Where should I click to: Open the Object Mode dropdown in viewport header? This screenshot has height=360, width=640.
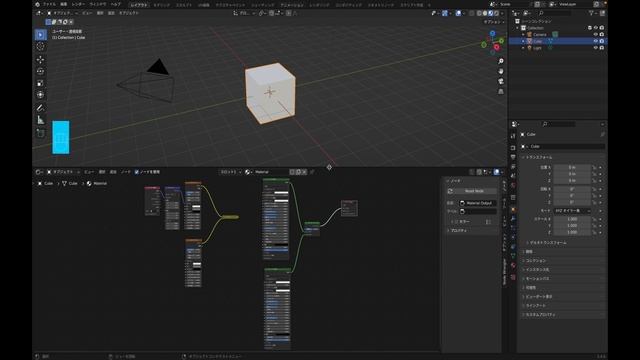pos(63,13)
